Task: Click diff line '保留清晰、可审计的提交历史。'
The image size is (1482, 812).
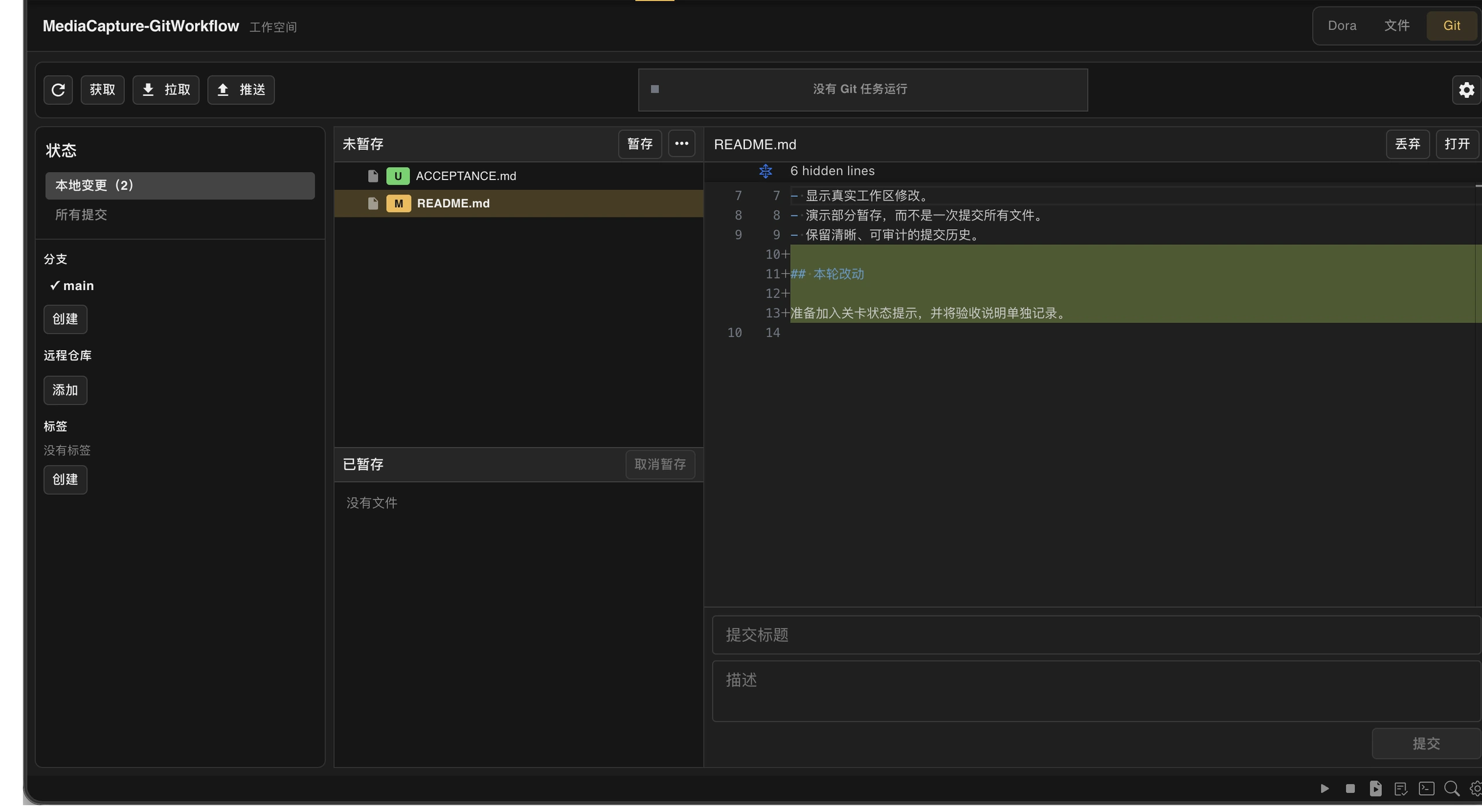Action: click(892, 235)
